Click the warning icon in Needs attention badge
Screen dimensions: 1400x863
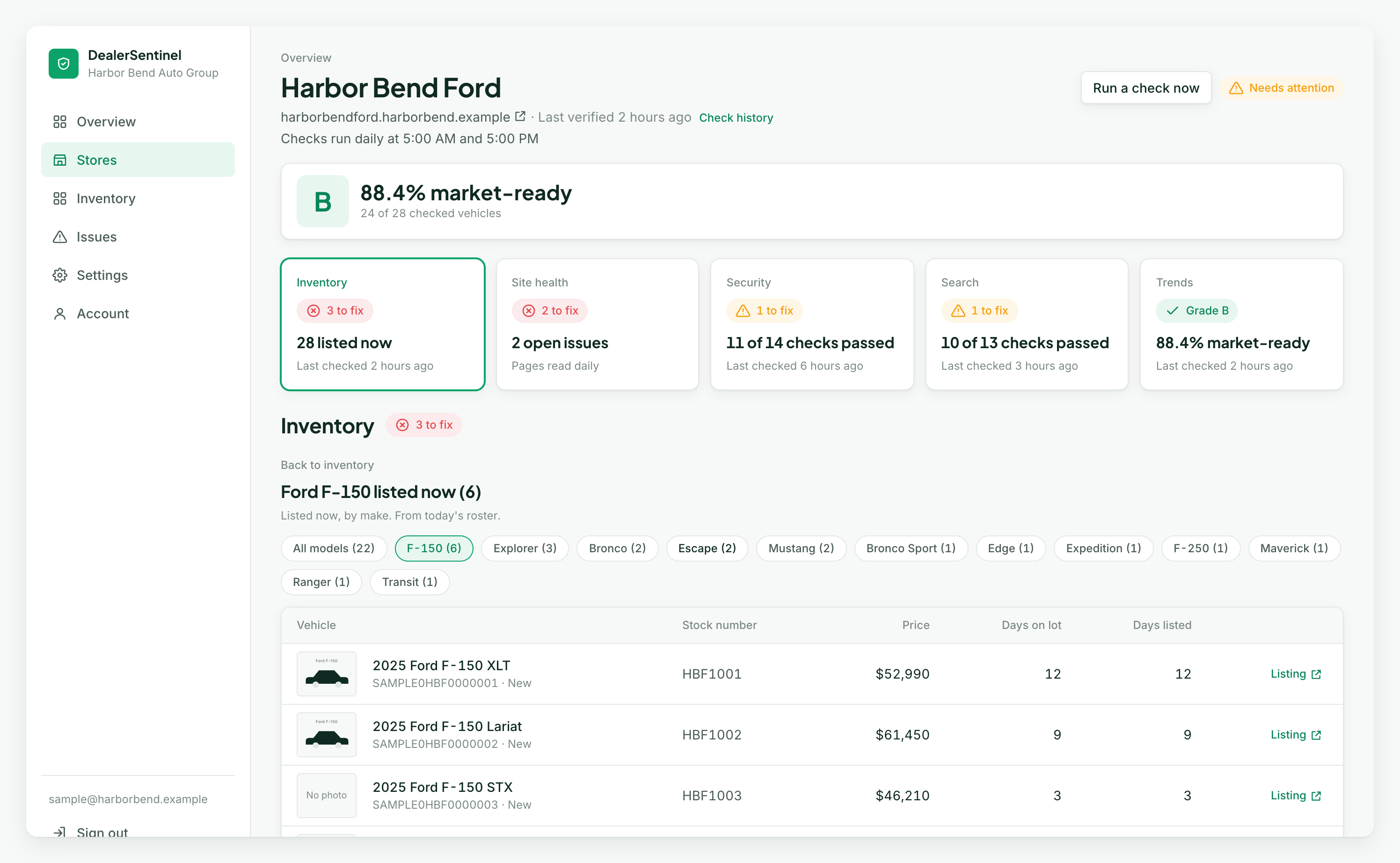click(x=1236, y=88)
